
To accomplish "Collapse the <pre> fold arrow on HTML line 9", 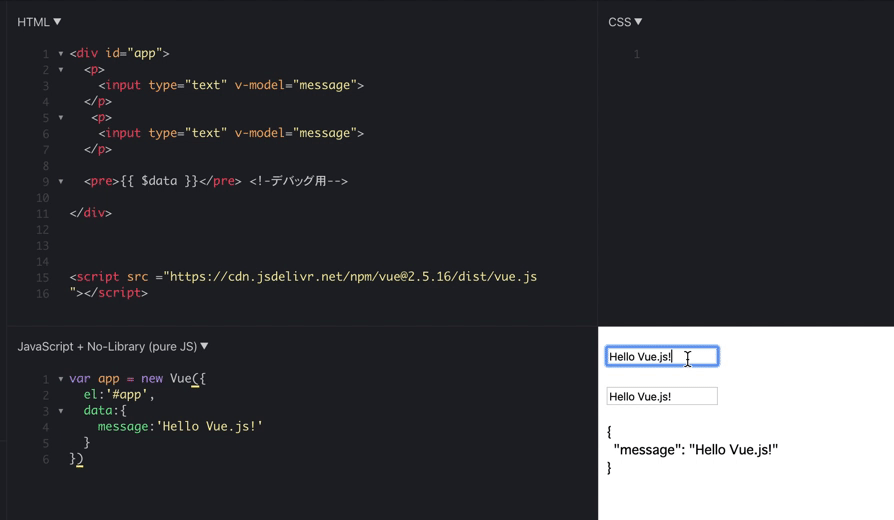I will tap(60, 181).
